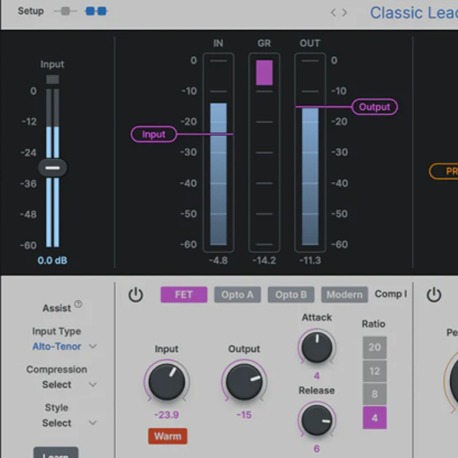Click the Learn button
This screenshot has height=458, width=458.
point(56,453)
